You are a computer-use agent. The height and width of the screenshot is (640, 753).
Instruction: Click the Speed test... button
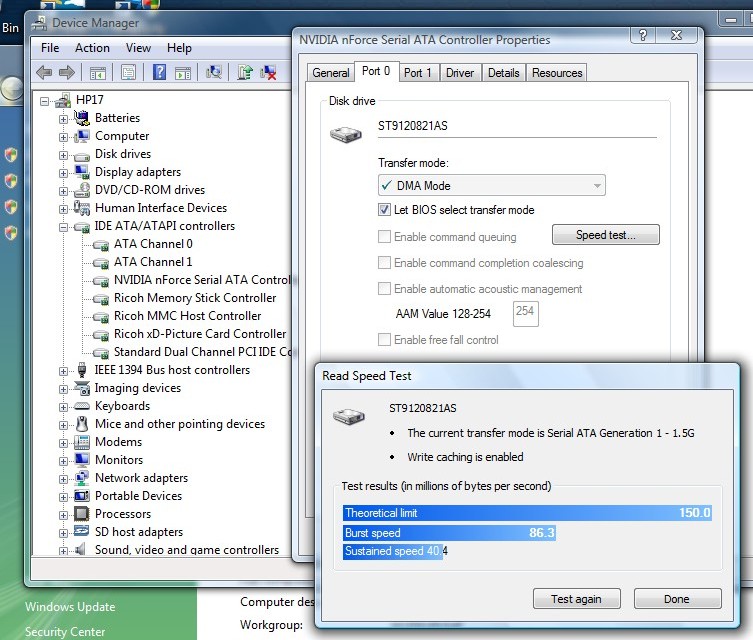606,235
